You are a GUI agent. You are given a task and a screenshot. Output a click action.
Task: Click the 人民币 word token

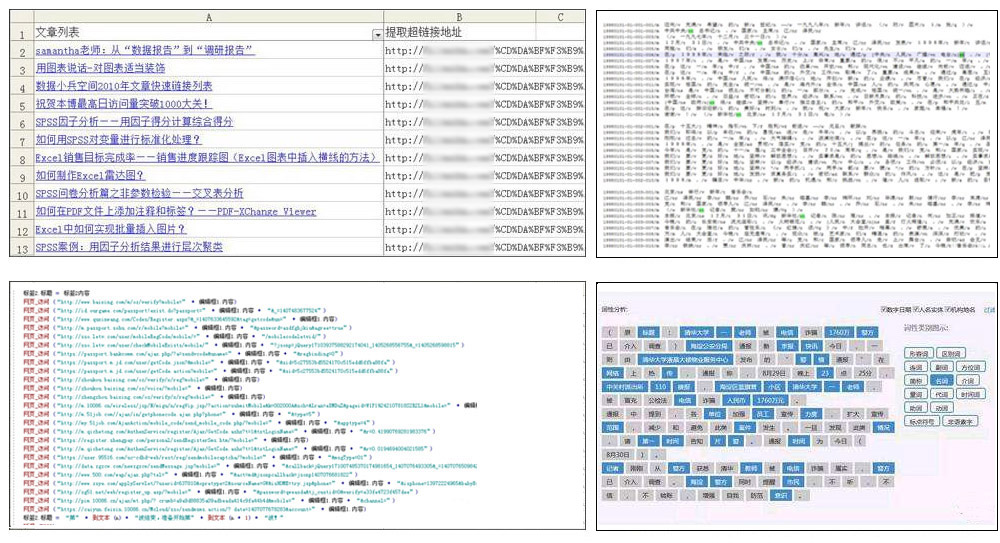[737, 400]
